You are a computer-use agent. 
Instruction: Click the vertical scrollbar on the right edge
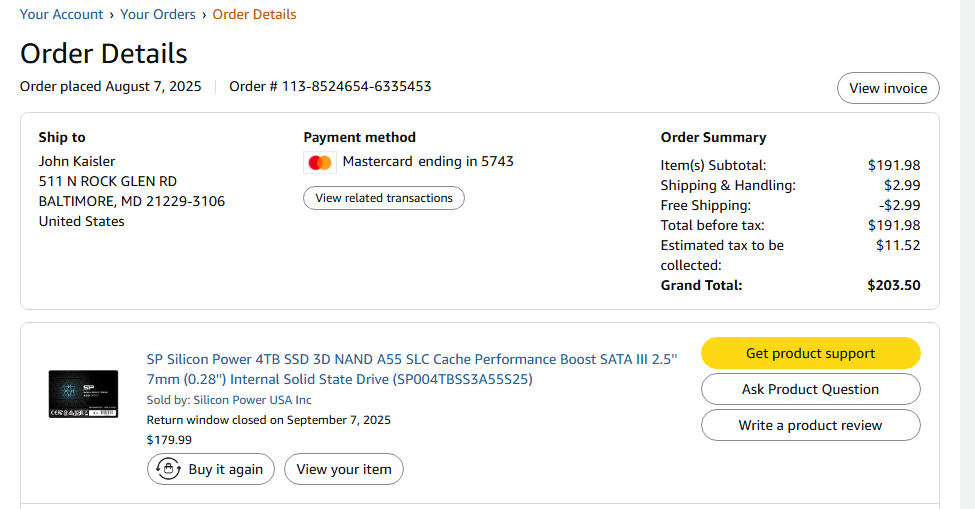(x=967, y=250)
